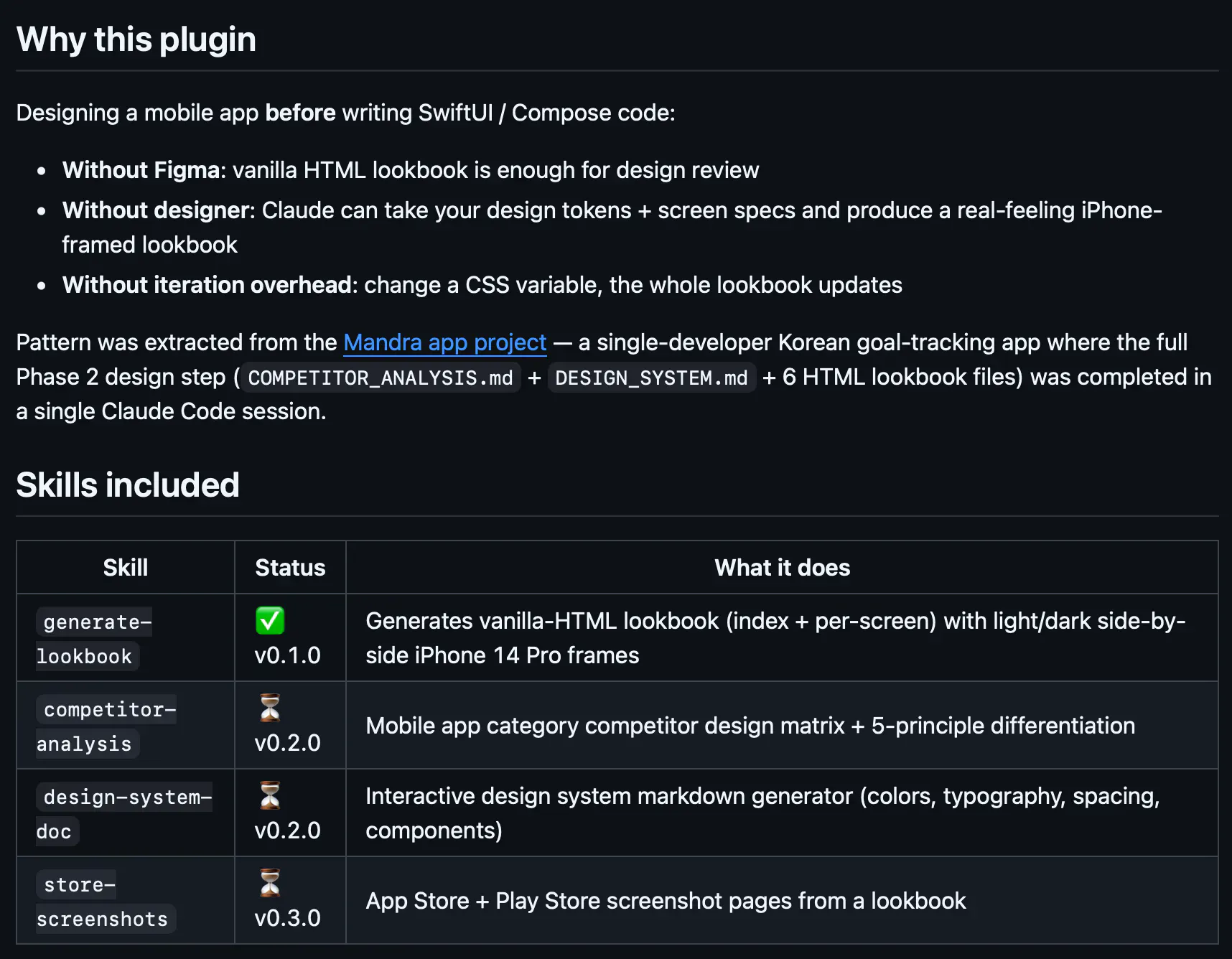Image resolution: width=1232 pixels, height=959 pixels.
Task: Click the Without Figma bullet text
Action: [411, 170]
